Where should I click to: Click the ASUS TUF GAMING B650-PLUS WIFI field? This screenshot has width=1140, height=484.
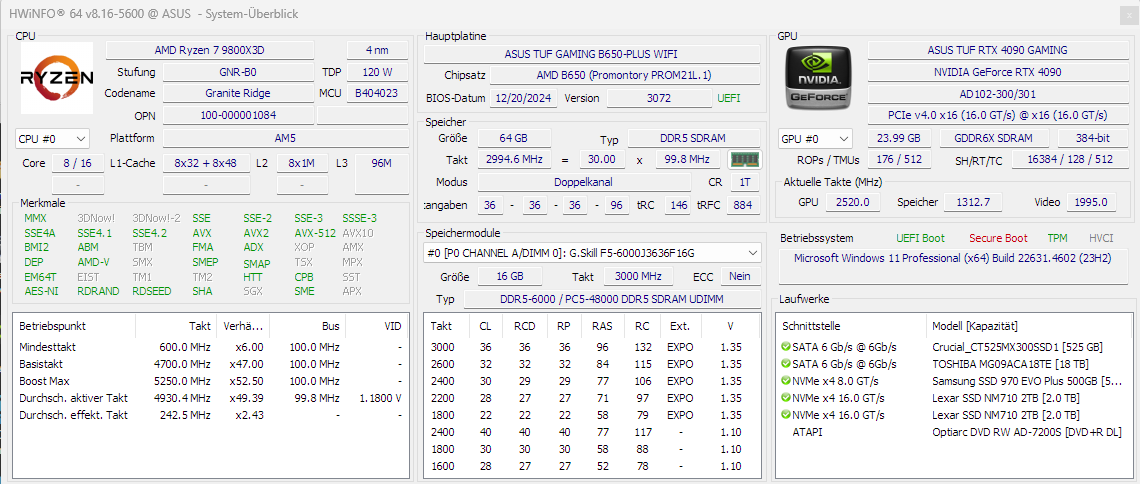pos(593,54)
